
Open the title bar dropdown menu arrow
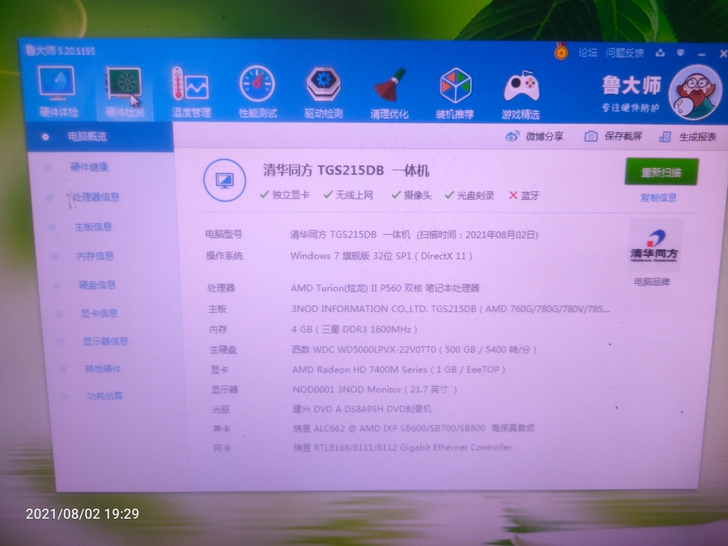[680, 53]
